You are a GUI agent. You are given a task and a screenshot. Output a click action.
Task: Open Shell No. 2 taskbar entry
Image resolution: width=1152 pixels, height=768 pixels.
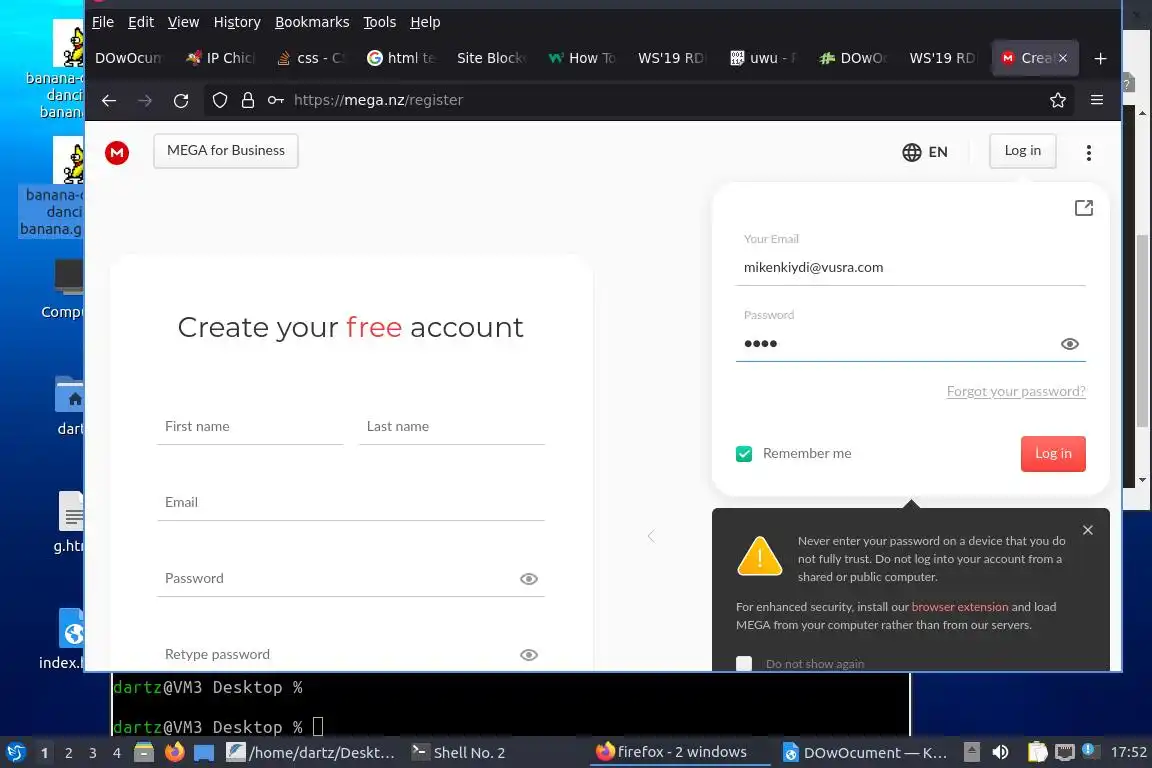pos(459,753)
